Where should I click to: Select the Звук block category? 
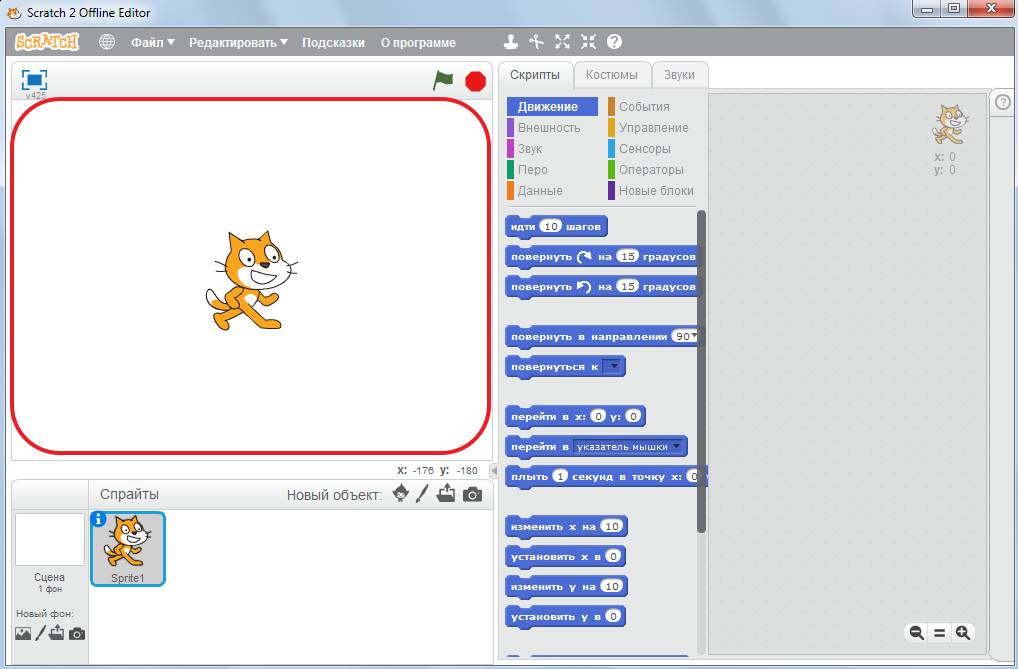[525, 149]
